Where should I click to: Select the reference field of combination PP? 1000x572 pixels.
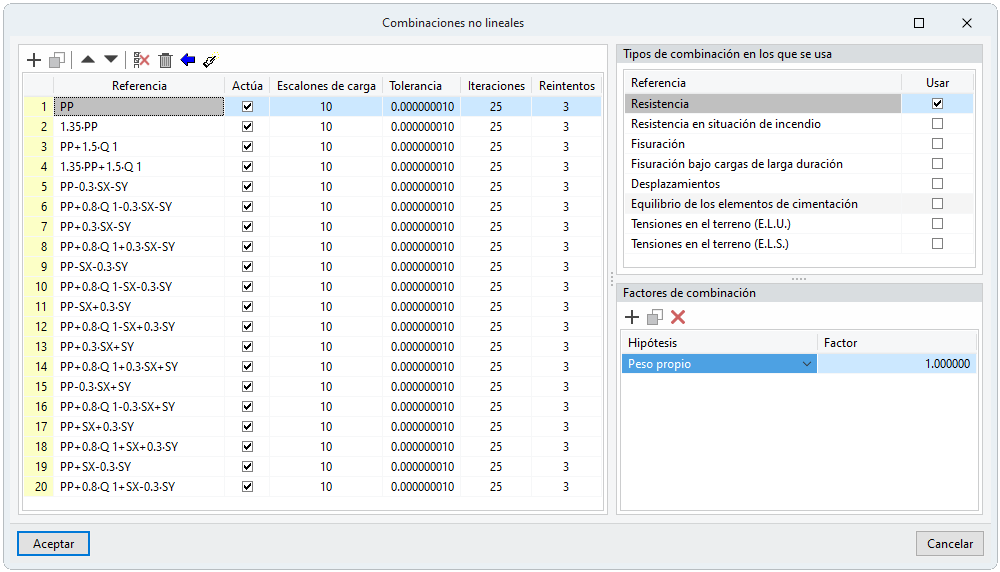tap(139, 106)
